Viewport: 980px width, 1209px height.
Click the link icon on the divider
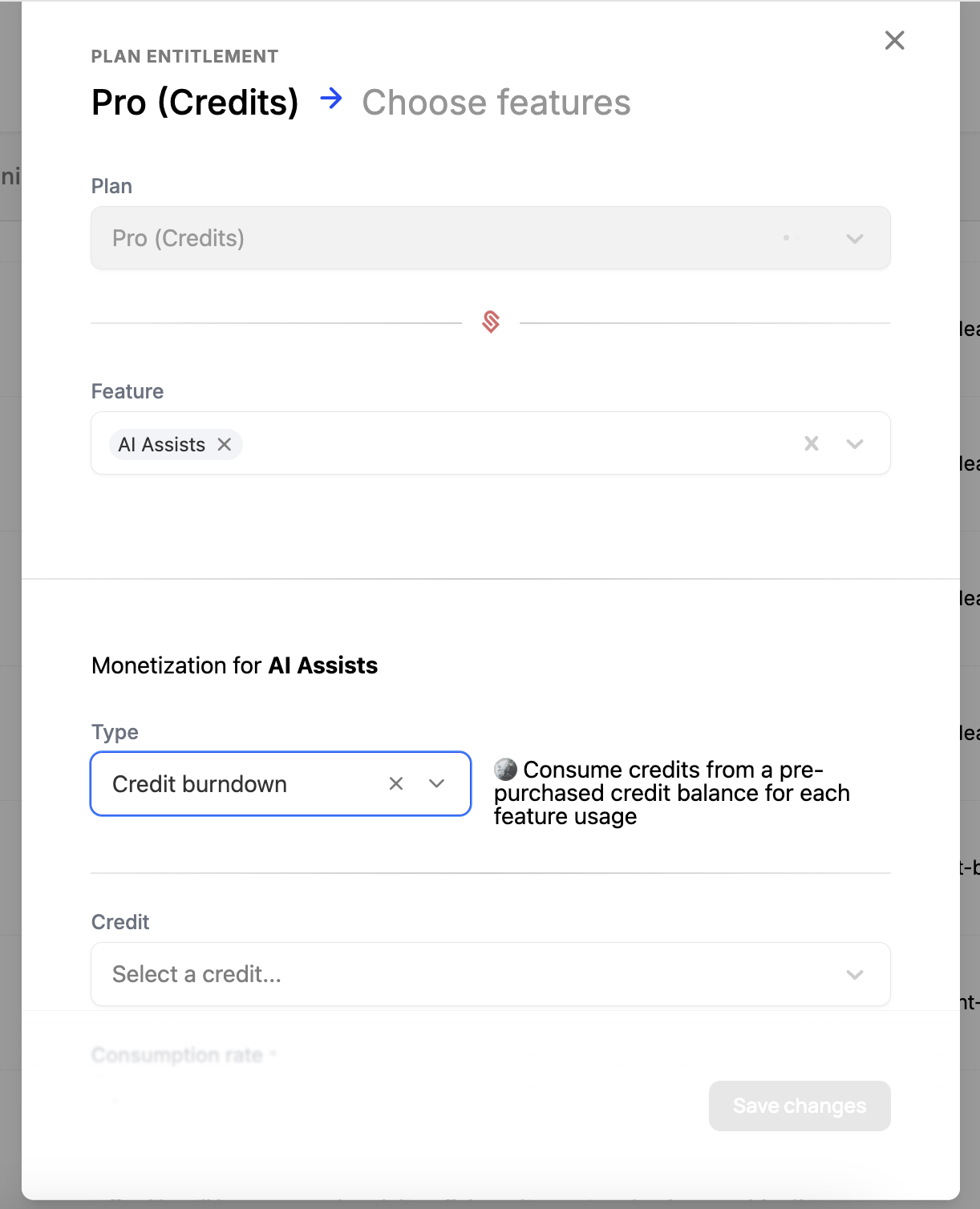coord(490,322)
